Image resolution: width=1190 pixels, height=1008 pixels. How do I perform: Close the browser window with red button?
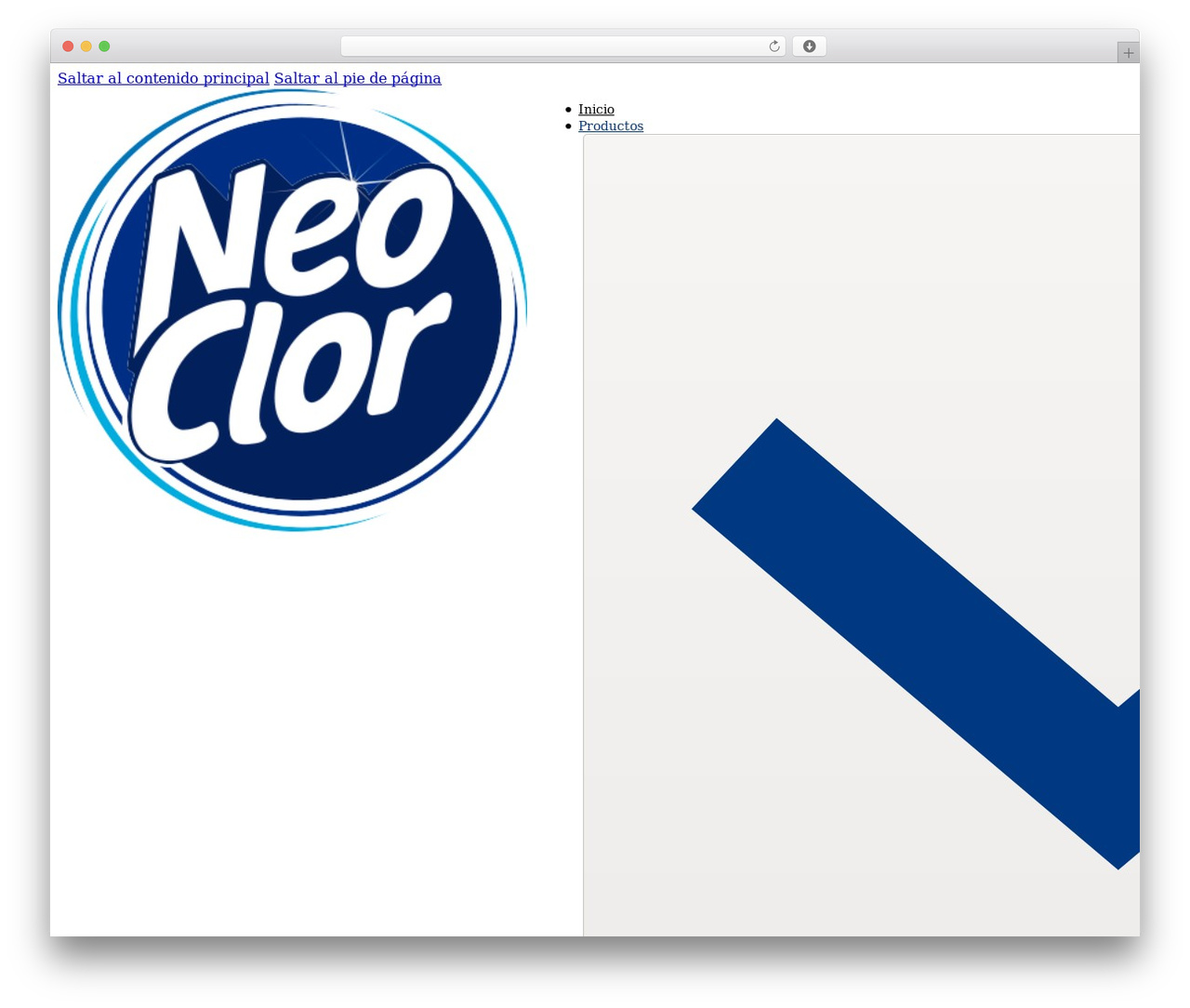pyautogui.click(x=68, y=46)
